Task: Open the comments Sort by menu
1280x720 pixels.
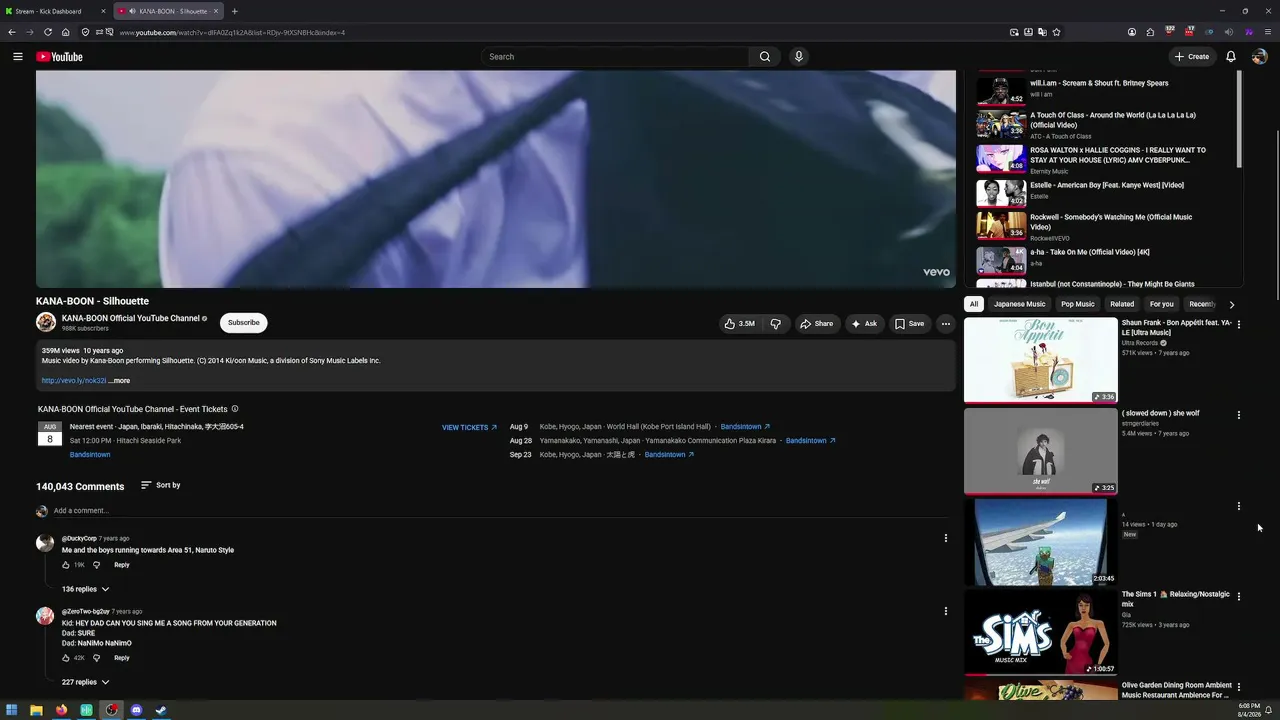Action: (160, 485)
